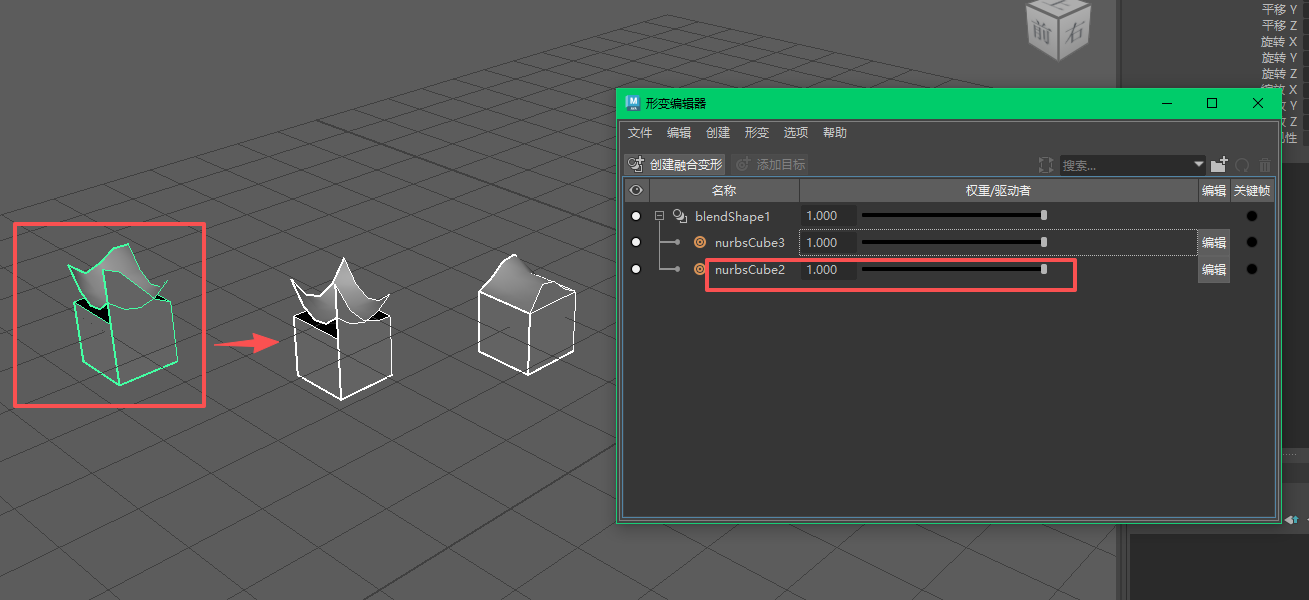1309x600 pixels.
Task: Open the 编辑 menu in Shape Editor
Action: (x=679, y=133)
